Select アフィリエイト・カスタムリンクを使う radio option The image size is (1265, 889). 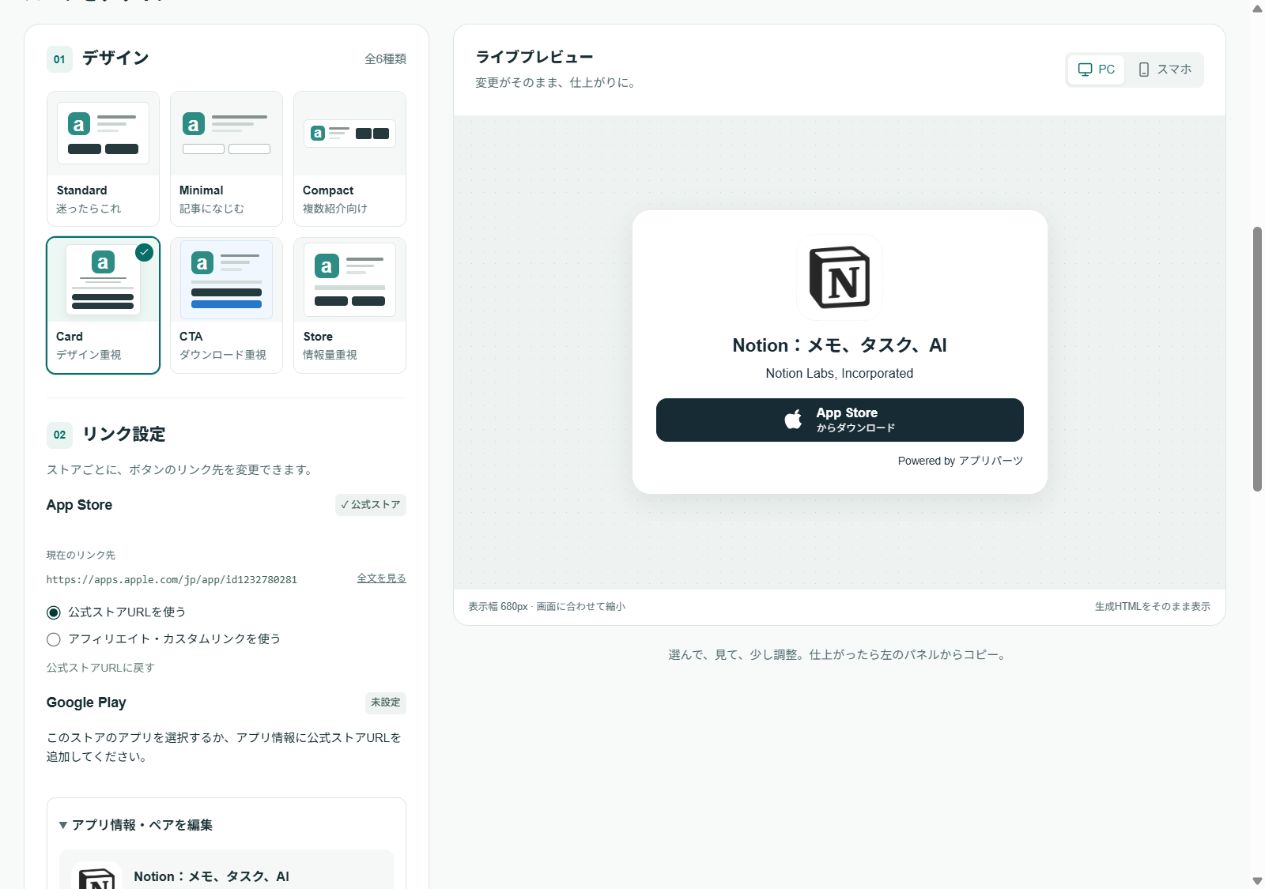pos(164,639)
